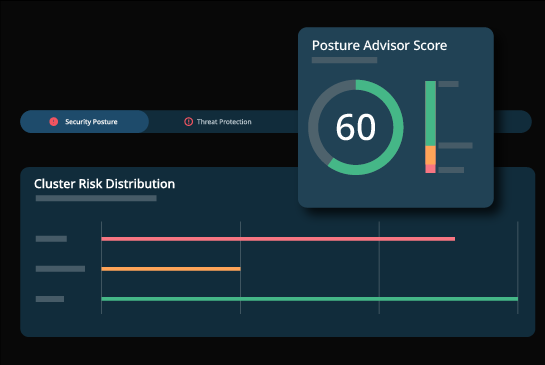Screen dimensions: 545x365
Task: Click the pink bar in Cluster Risk Distribution
Action: click(278, 239)
